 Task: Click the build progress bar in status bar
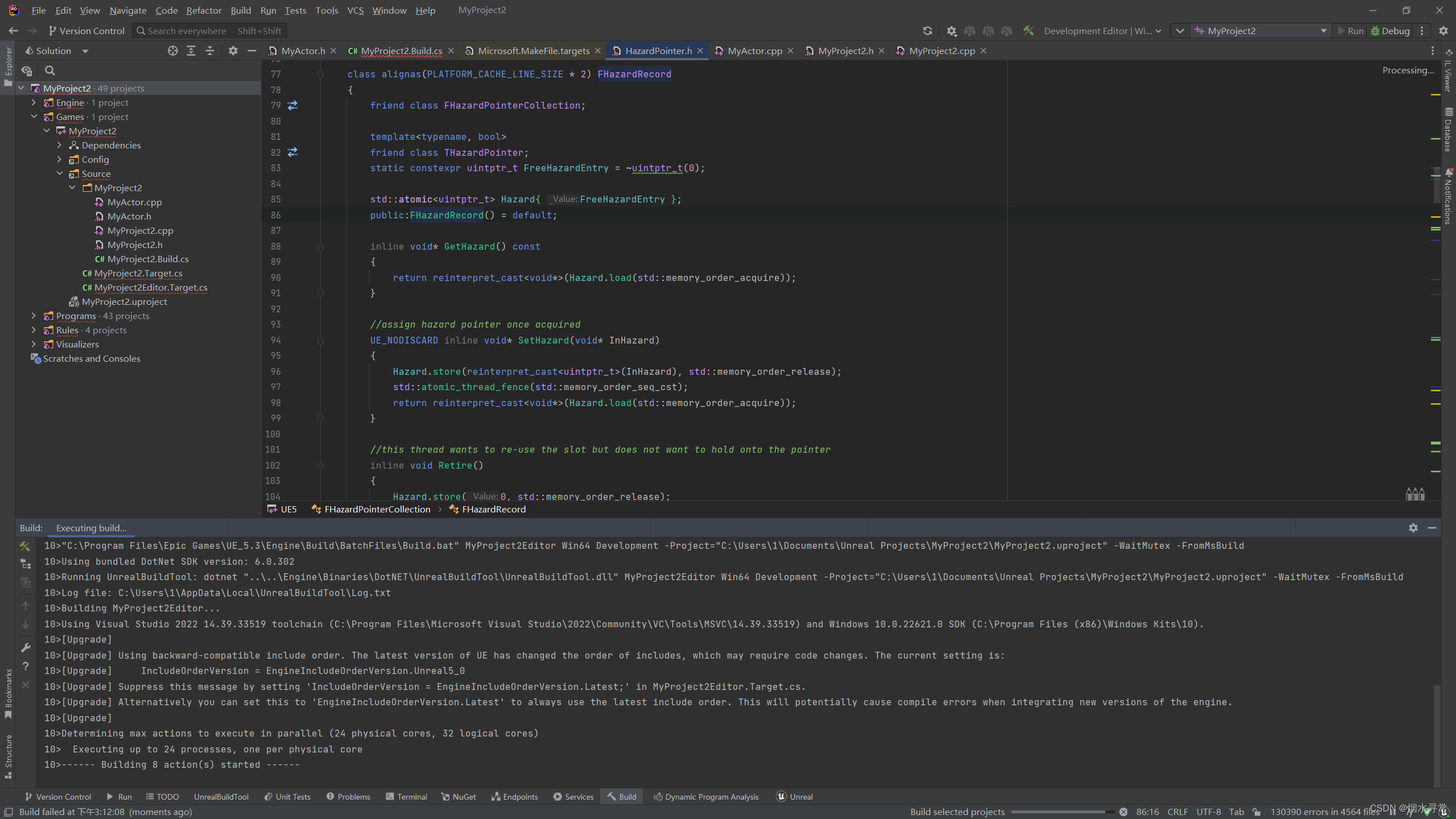point(1062,812)
